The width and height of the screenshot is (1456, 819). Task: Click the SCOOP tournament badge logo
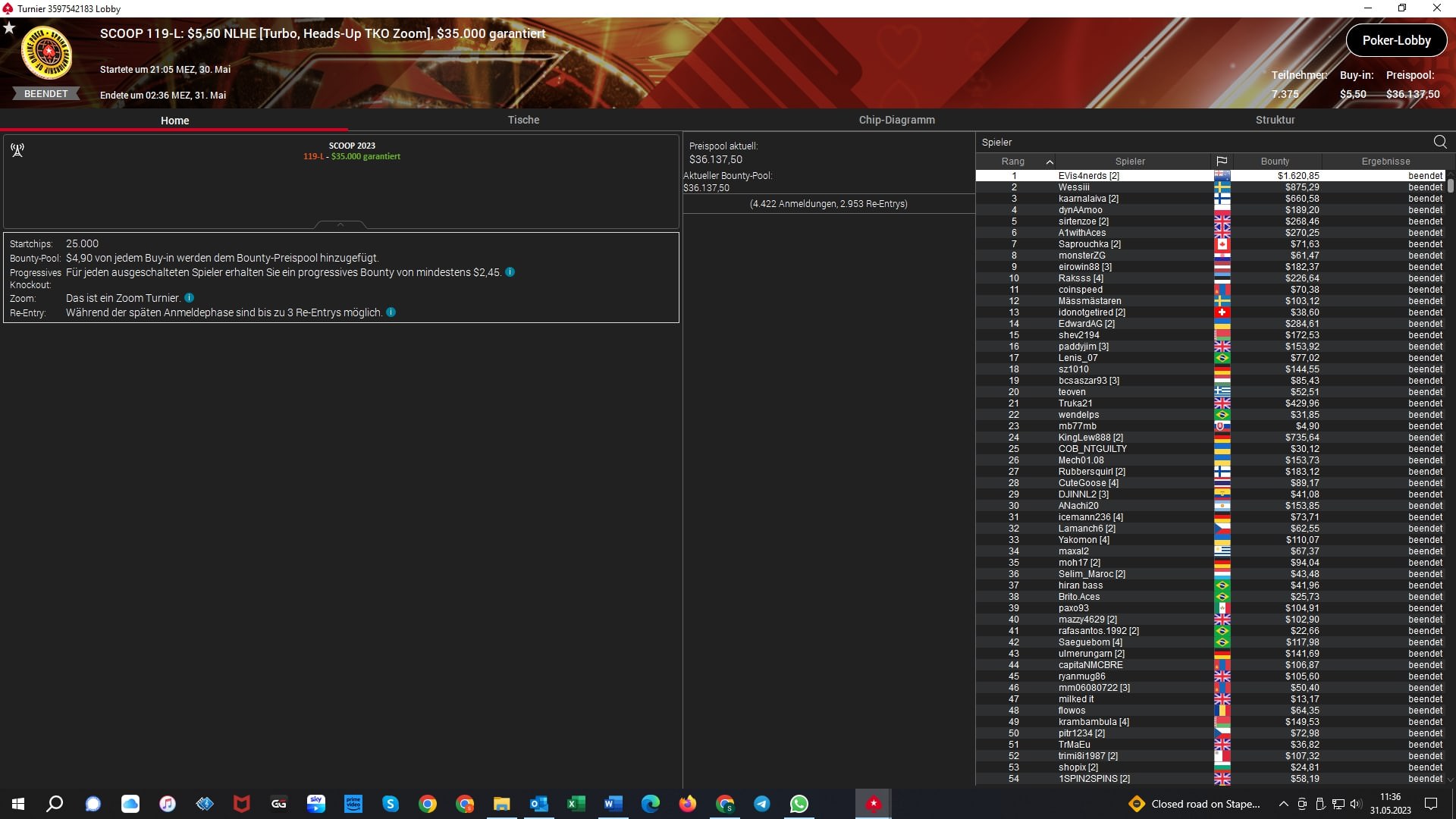point(47,53)
